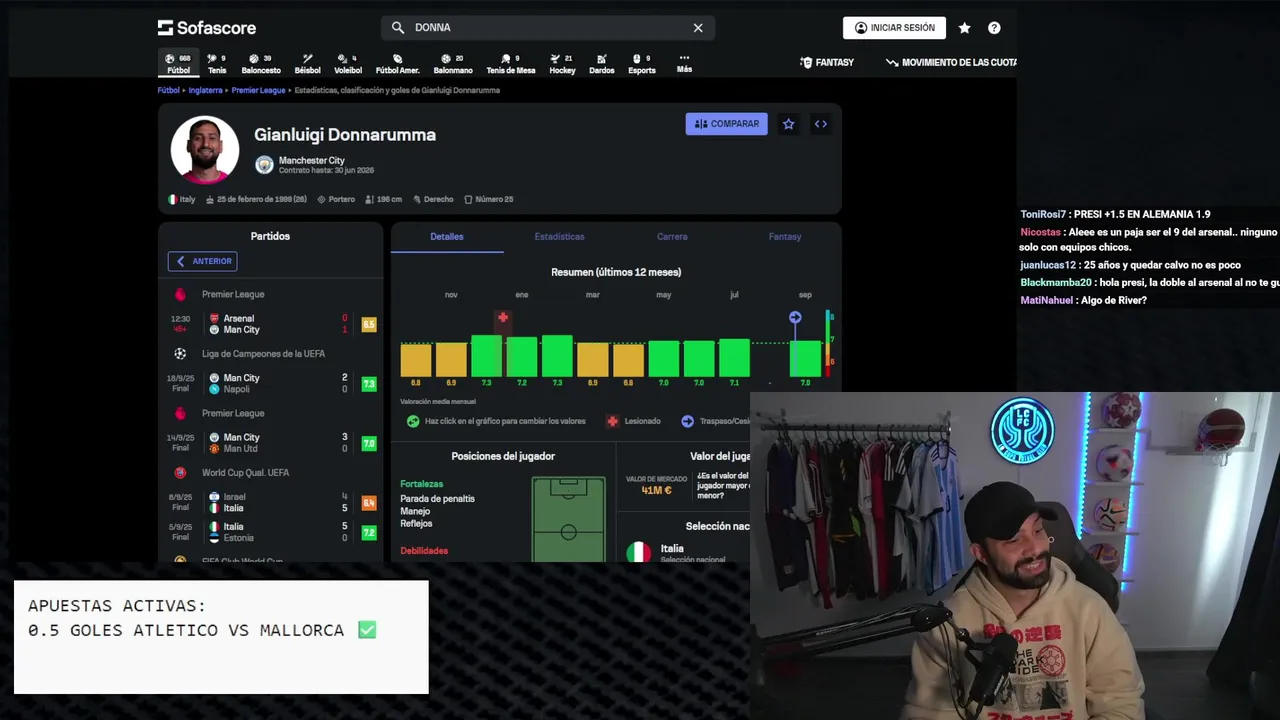The width and height of the screenshot is (1280, 720).
Task: Click the injury red cross marker on chart
Action: point(503,318)
